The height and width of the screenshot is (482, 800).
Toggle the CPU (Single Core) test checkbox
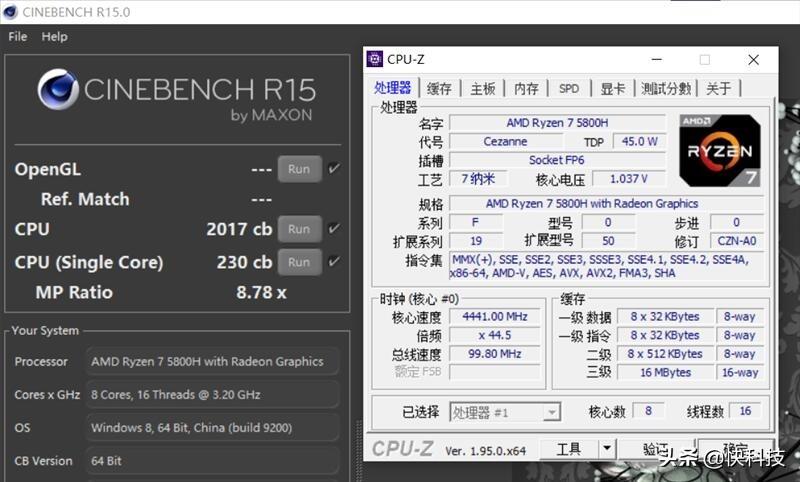[334, 262]
